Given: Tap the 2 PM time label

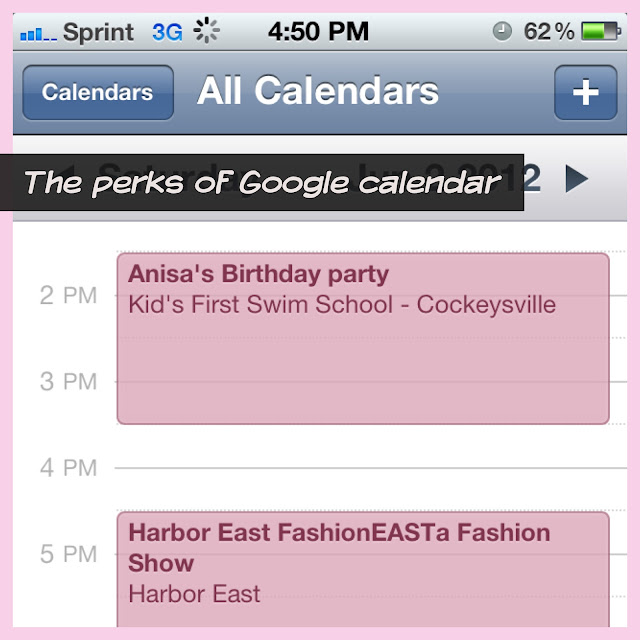Looking at the screenshot, I should tap(68, 296).
